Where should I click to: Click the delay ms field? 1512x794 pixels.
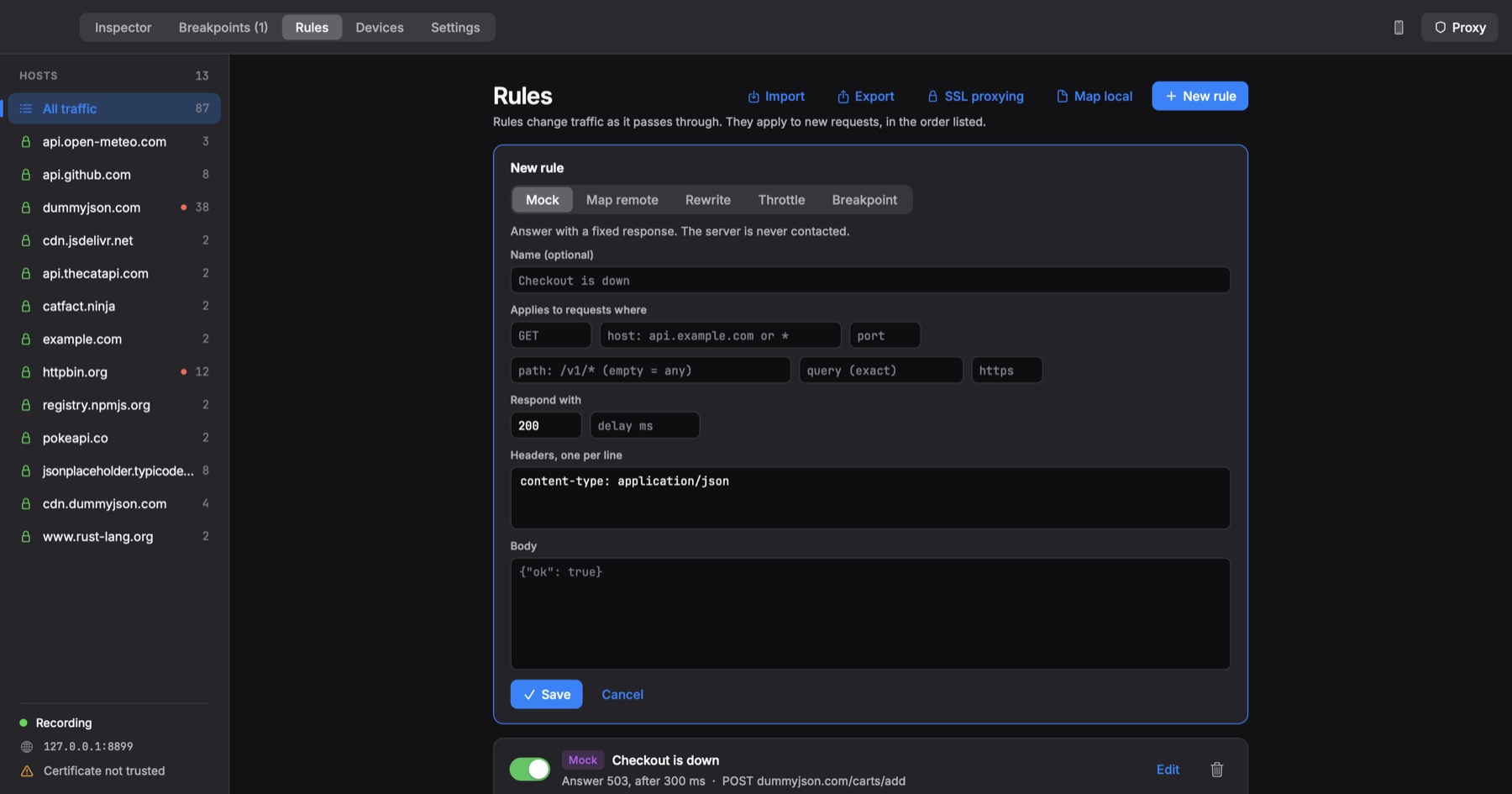[644, 425]
